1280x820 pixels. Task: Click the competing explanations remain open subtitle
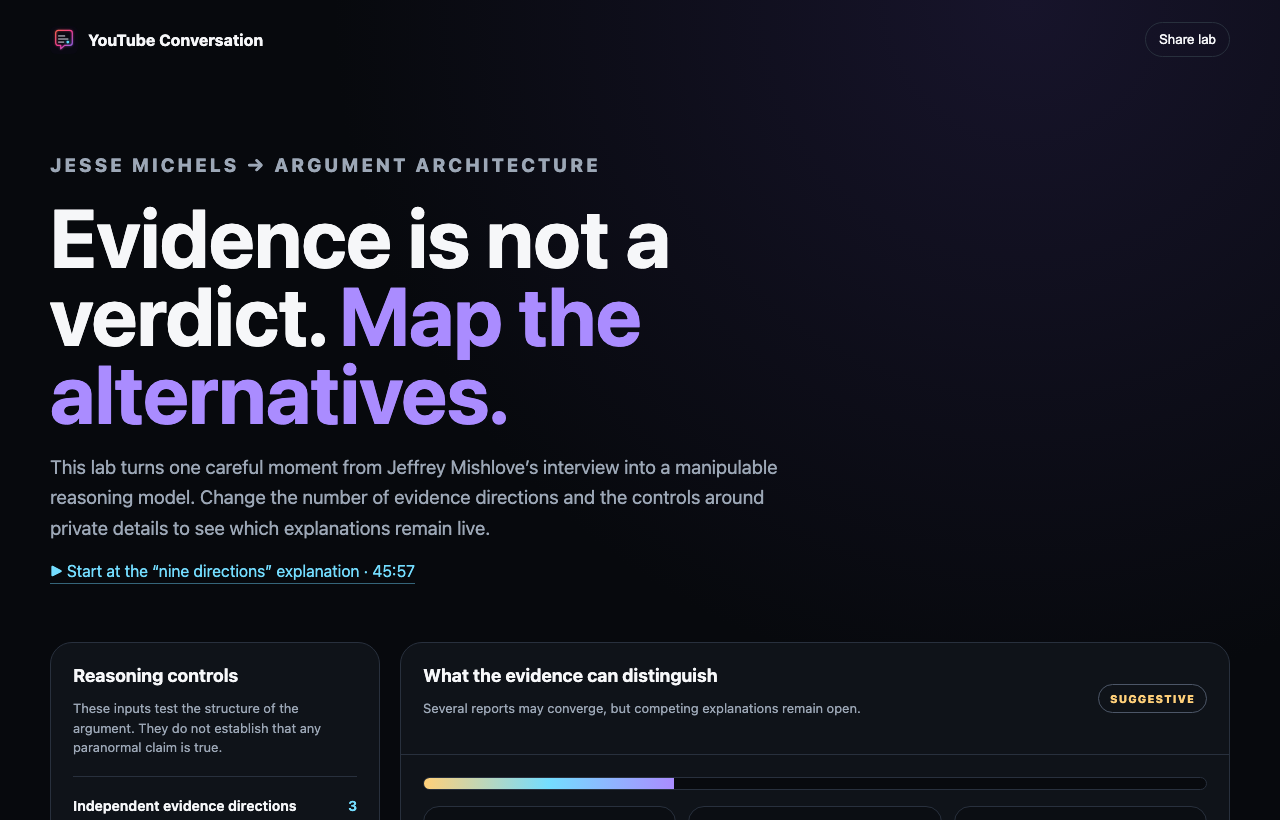pos(641,709)
